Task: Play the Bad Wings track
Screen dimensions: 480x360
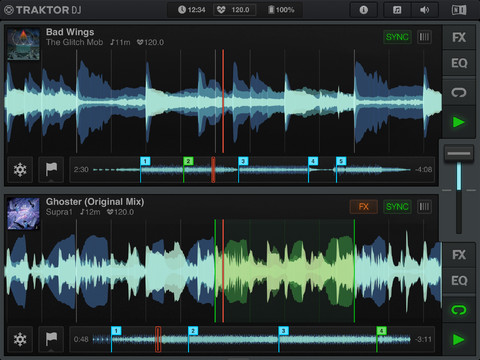Action: [459, 122]
